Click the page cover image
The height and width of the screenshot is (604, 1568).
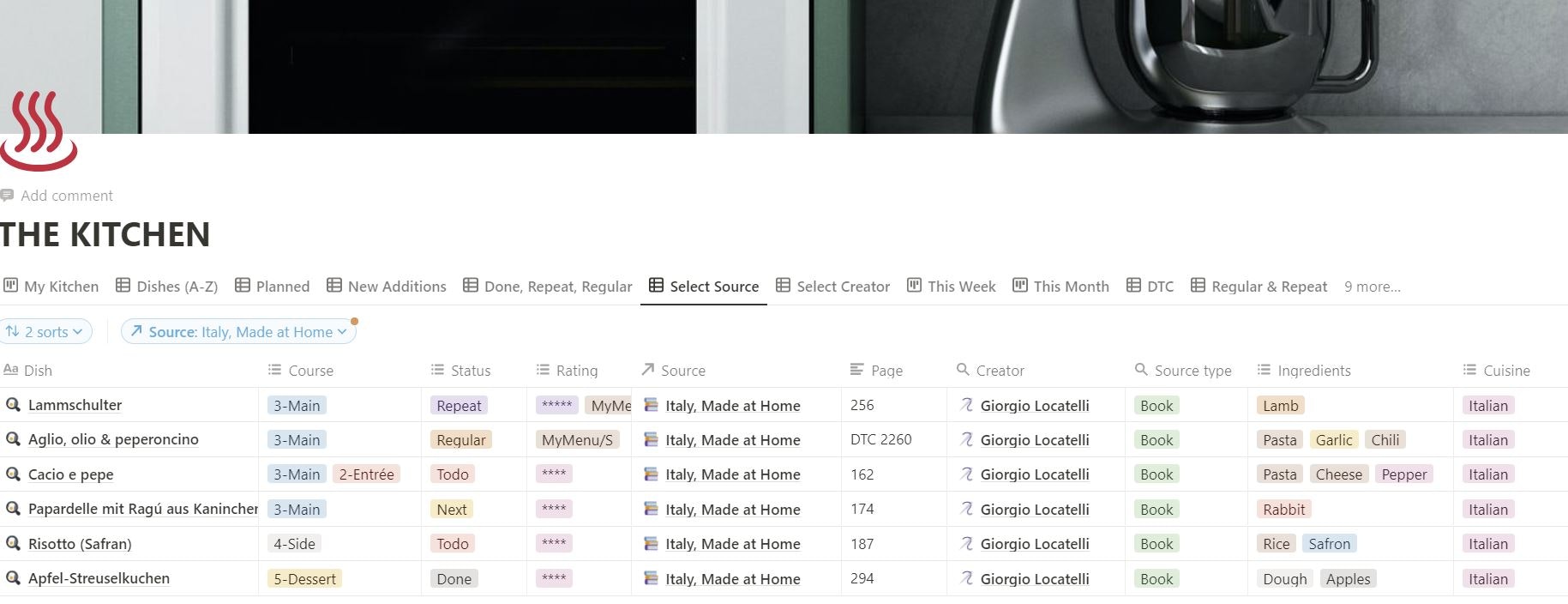tap(784, 66)
